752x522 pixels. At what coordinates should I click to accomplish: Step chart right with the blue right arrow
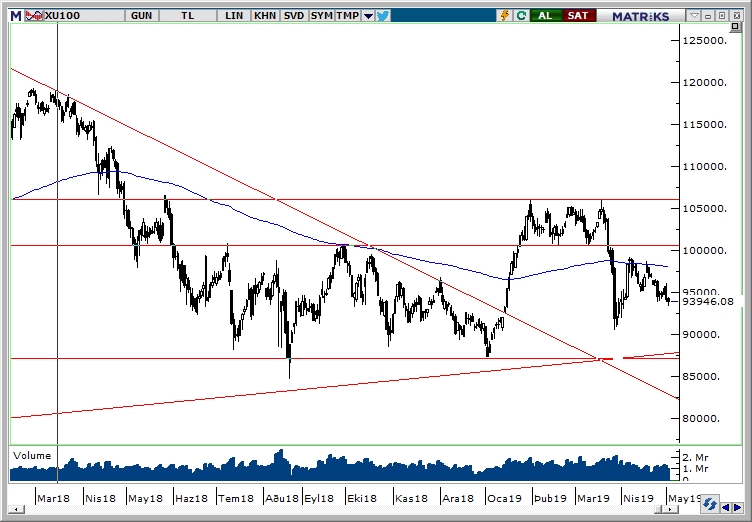(x=737, y=507)
